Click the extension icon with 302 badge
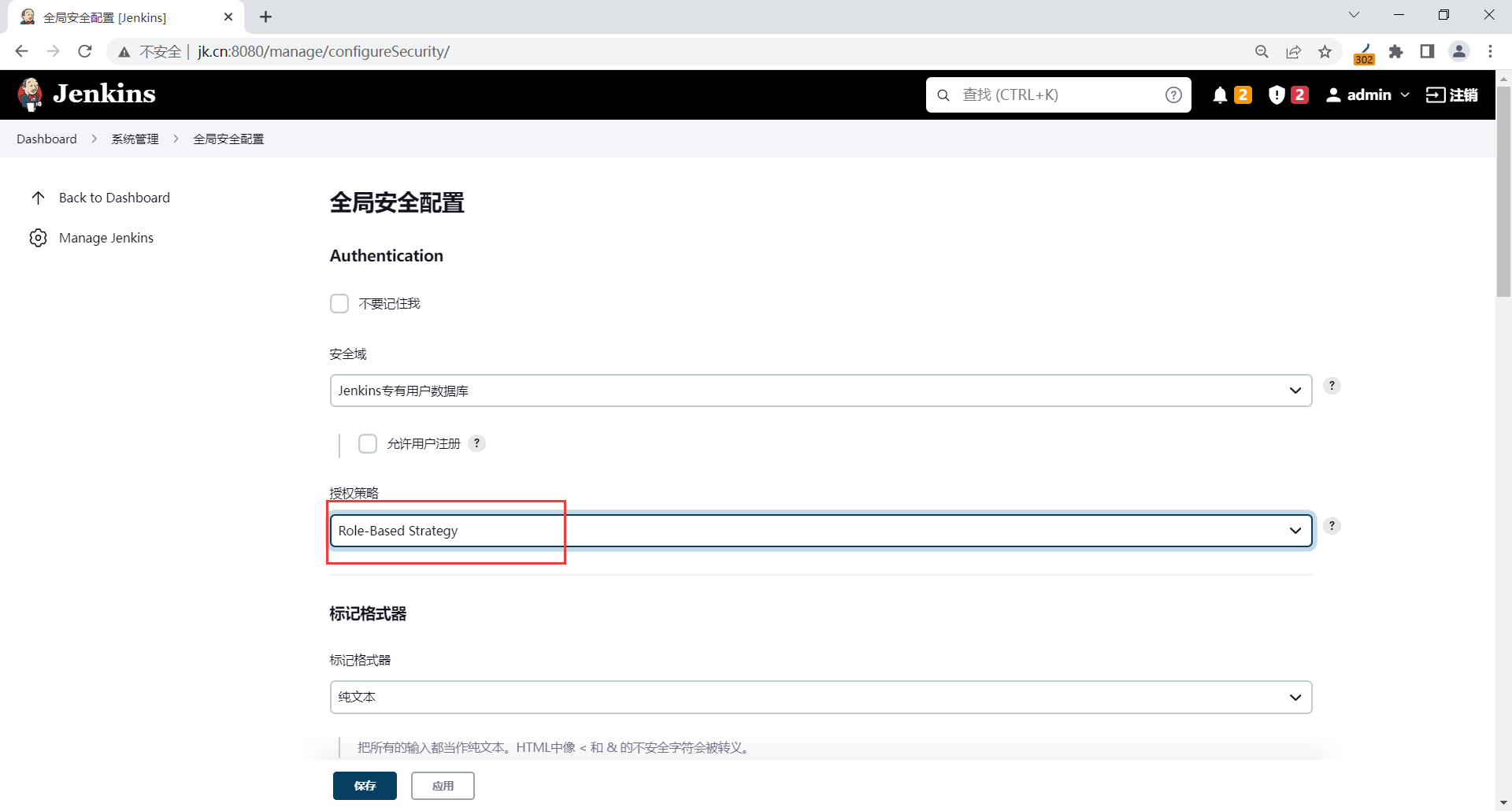 point(1364,53)
